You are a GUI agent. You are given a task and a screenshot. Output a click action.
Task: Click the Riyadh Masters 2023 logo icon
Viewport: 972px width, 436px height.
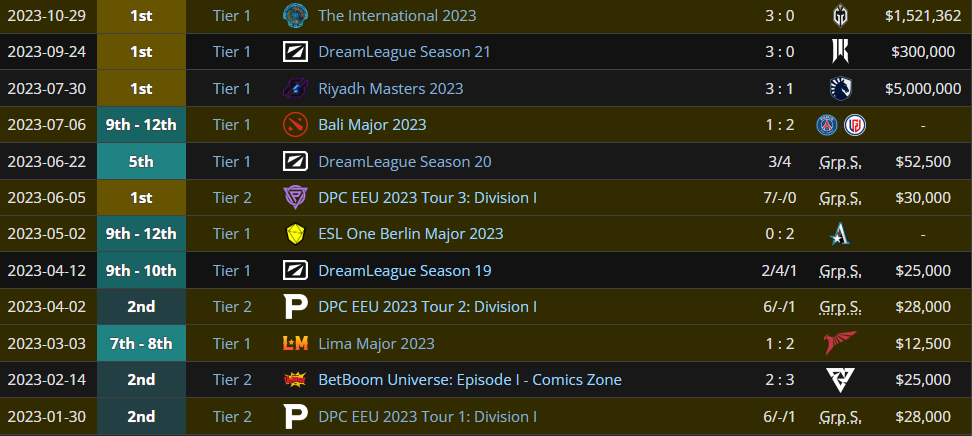click(296, 89)
